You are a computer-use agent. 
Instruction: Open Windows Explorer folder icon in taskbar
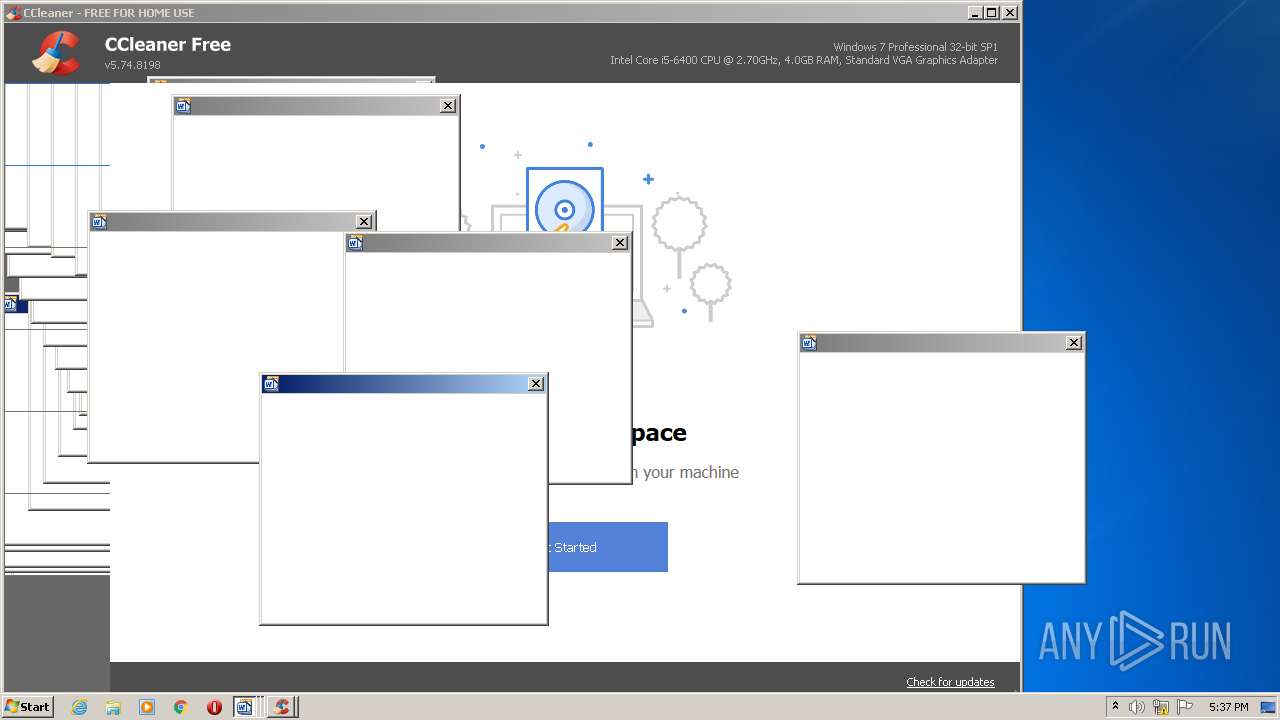(113, 707)
